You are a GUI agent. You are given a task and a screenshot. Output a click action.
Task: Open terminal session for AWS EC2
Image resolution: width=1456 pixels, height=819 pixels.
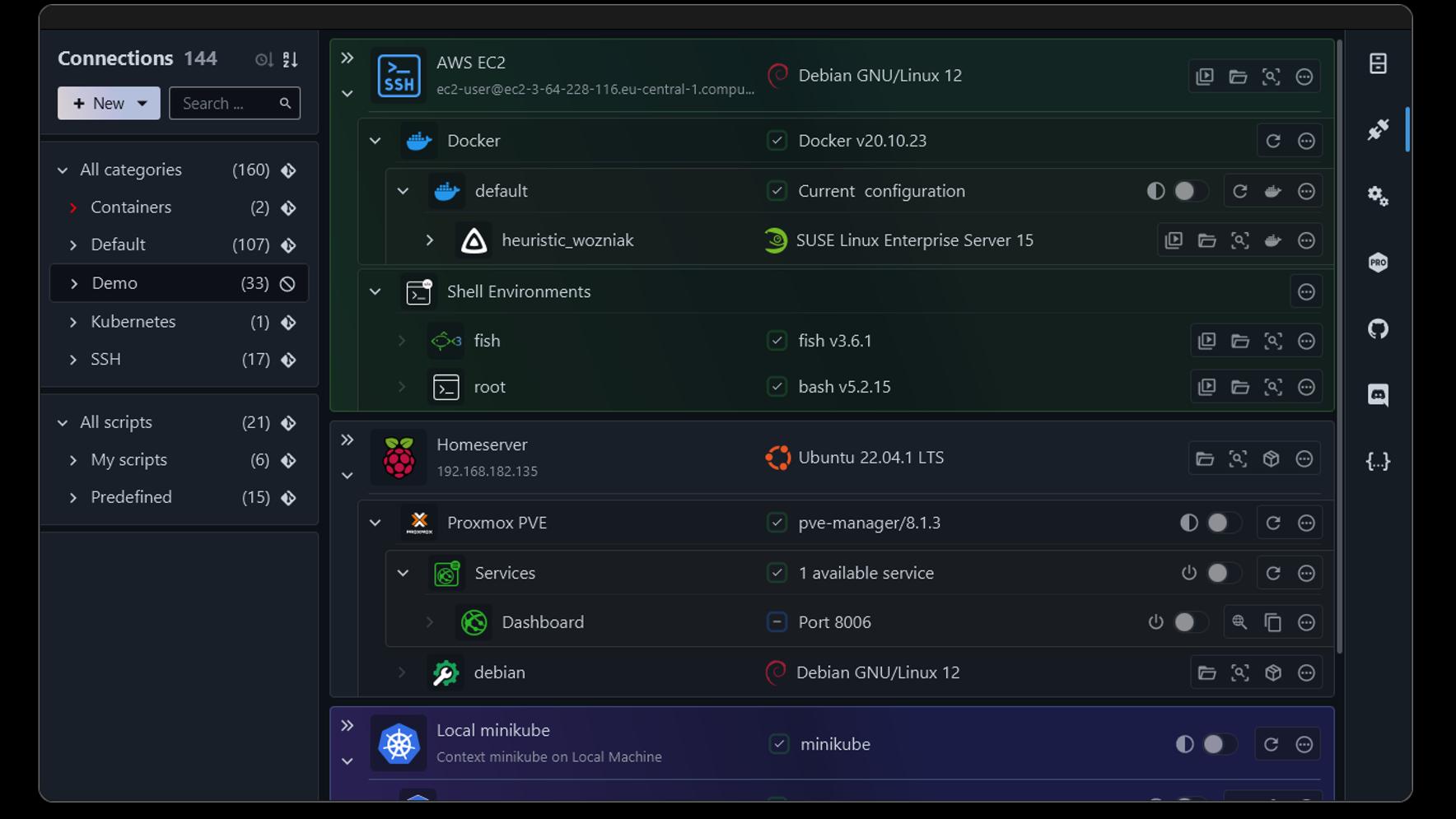[x=1205, y=77]
